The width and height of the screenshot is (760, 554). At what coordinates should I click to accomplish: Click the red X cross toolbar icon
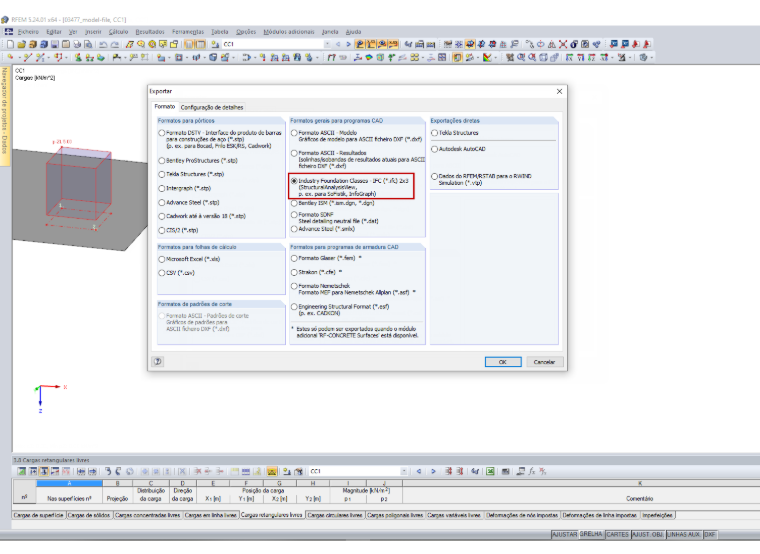pos(563,44)
